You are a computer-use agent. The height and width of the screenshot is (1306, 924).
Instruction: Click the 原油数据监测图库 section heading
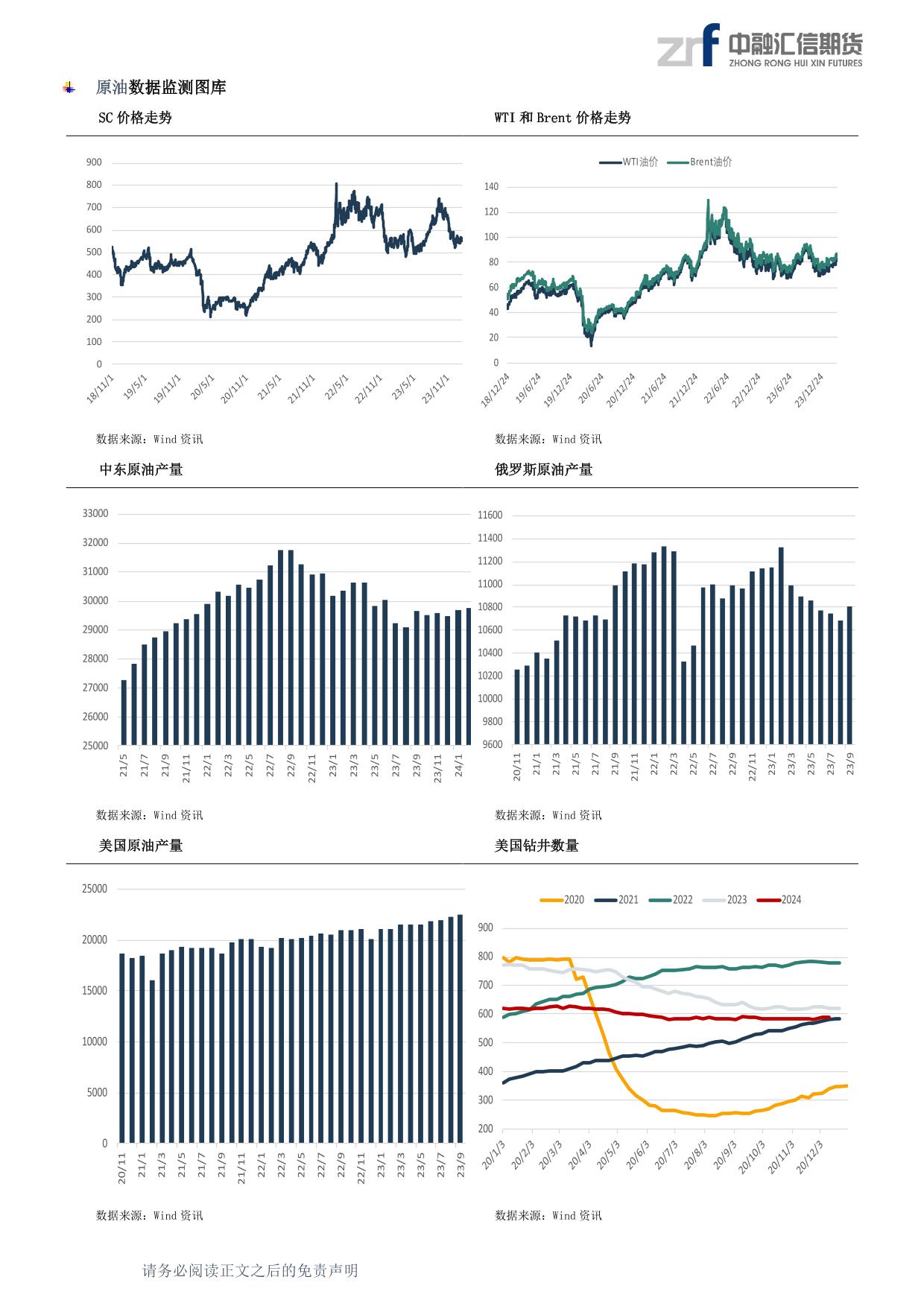(161, 88)
